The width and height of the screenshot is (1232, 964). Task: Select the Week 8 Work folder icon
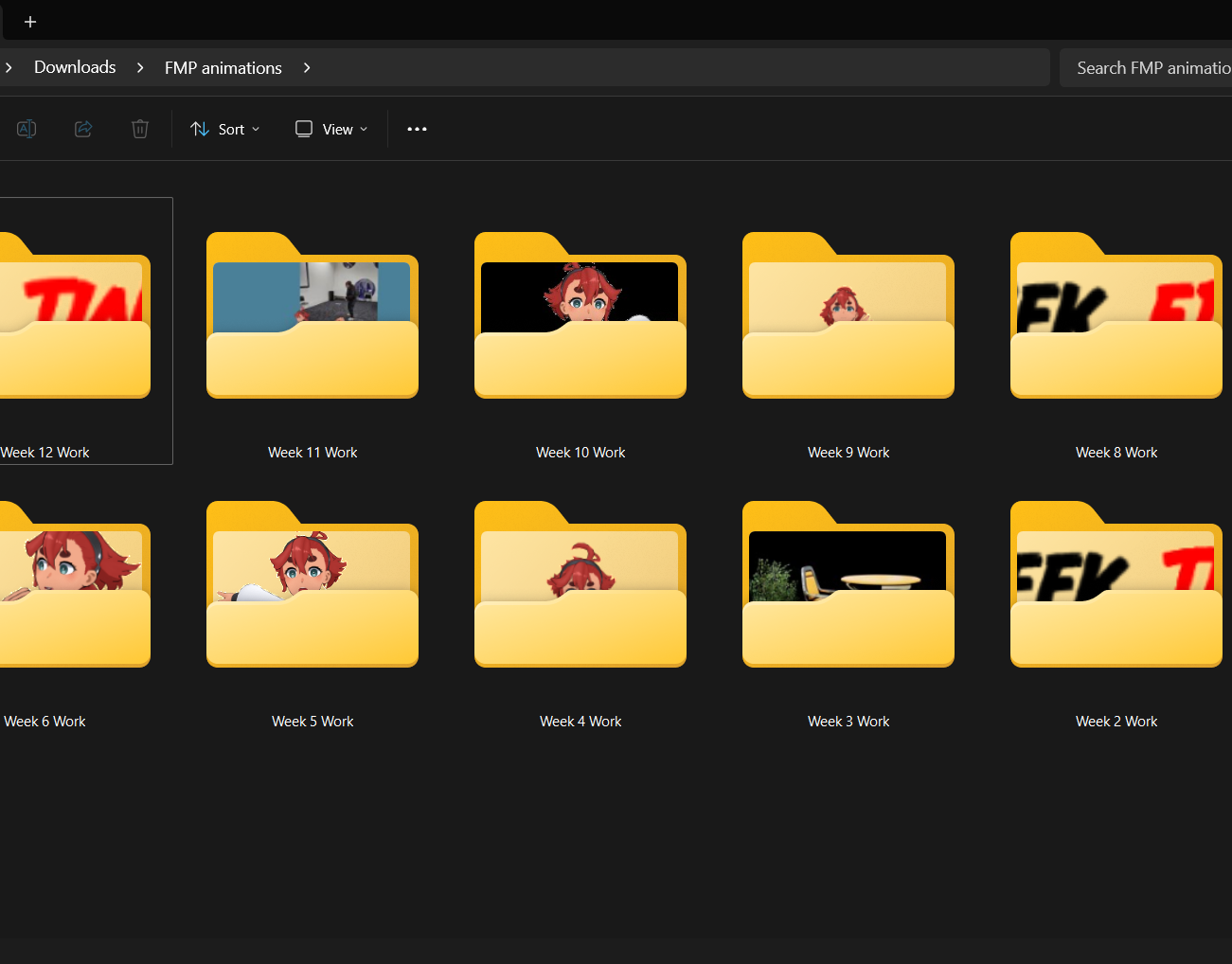coord(1116,315)
